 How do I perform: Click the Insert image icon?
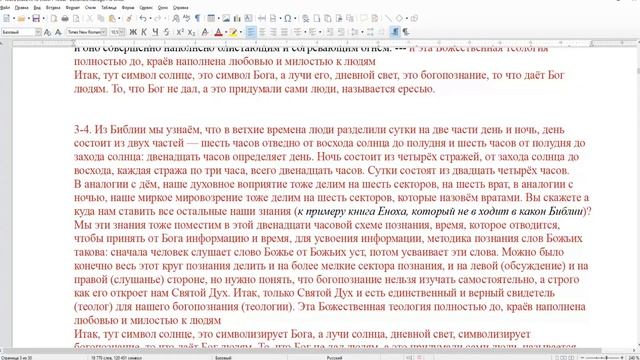pyautogui.click(x=226, y=18)
